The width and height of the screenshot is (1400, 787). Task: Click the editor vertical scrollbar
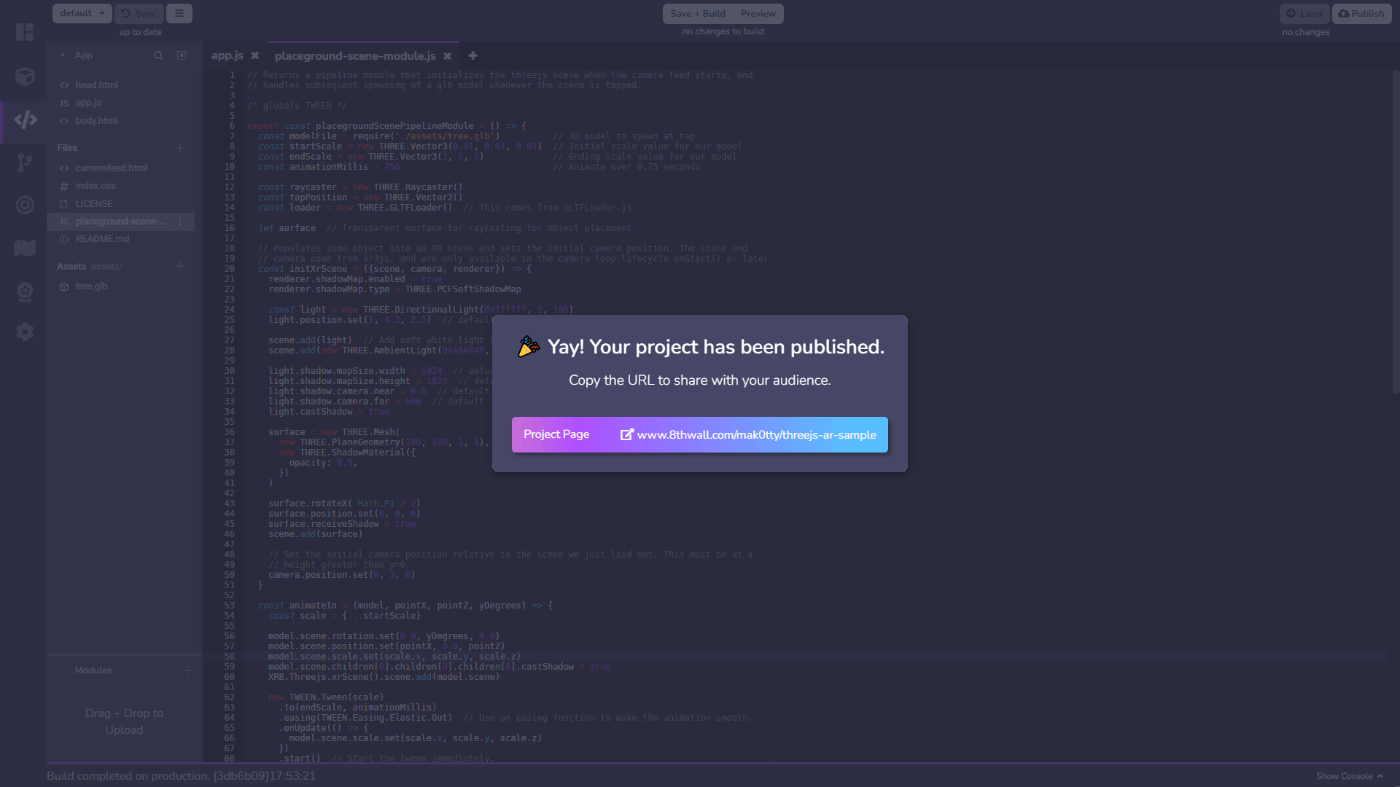point(1395,230)
